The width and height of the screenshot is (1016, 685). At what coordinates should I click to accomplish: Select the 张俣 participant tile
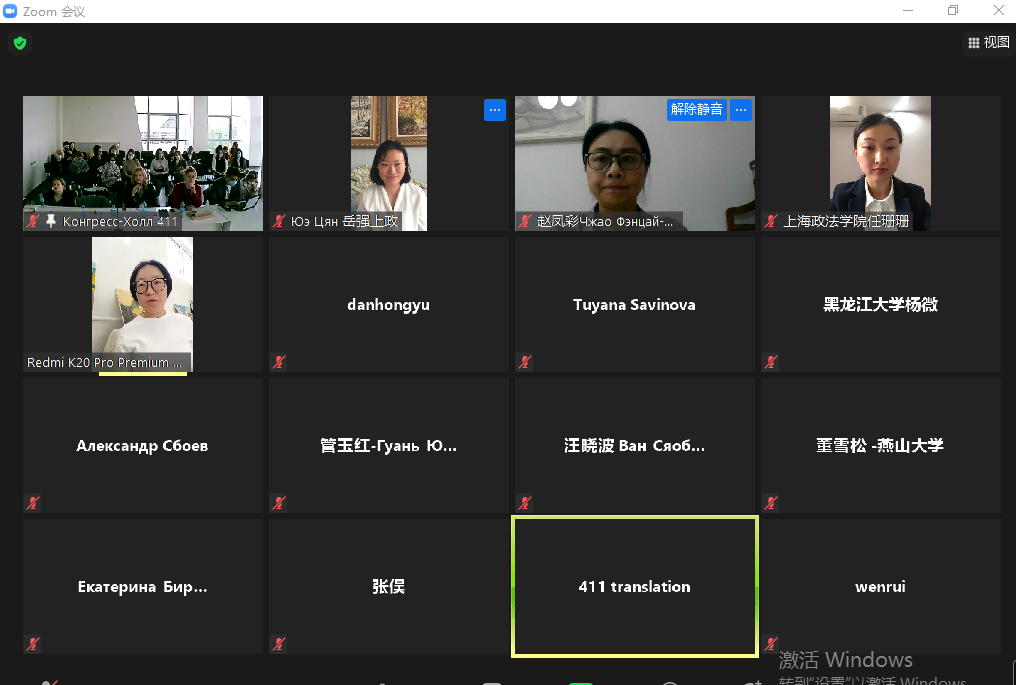388,587
